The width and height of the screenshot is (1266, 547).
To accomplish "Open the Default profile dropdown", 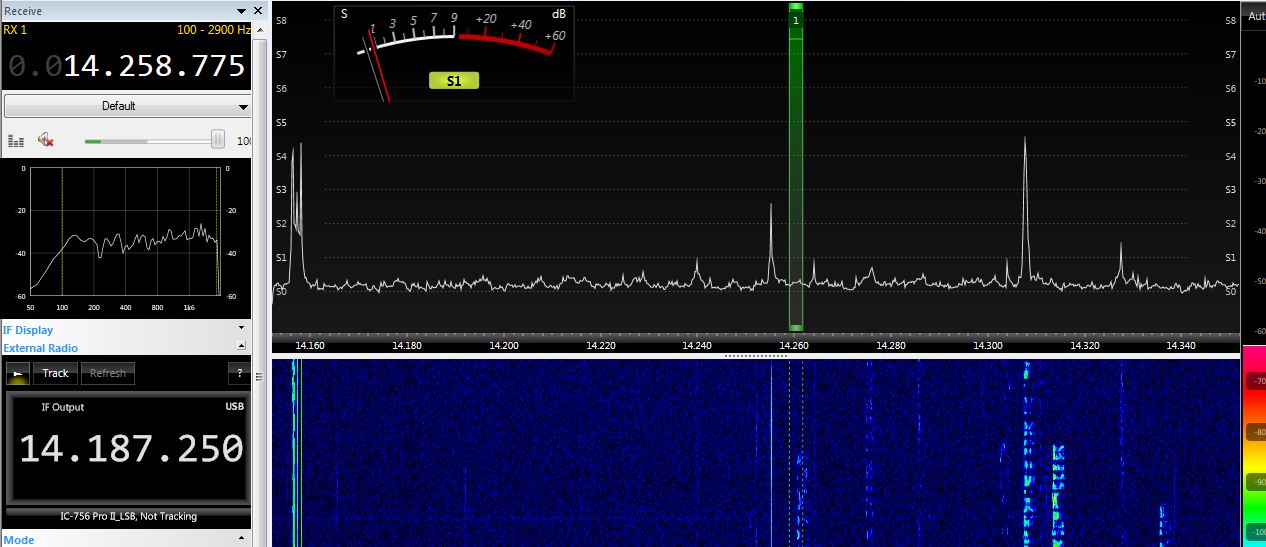I will click(127, 106).
